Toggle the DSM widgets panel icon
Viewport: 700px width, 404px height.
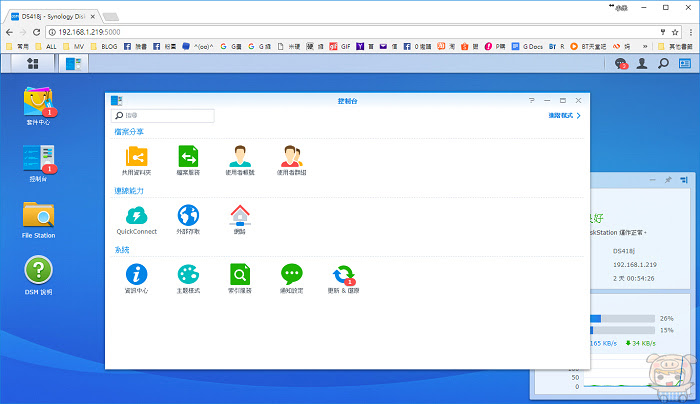[x=685, y=63]
